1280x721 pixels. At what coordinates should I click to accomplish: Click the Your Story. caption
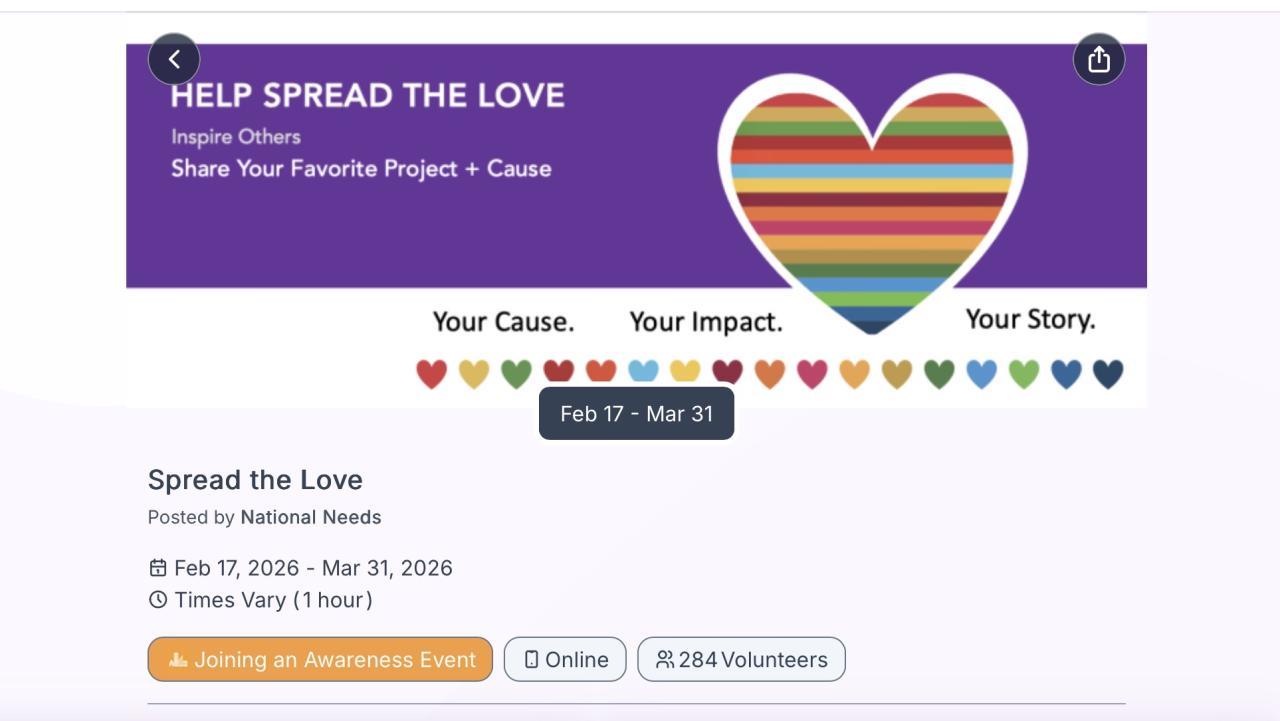point(1030,319)
